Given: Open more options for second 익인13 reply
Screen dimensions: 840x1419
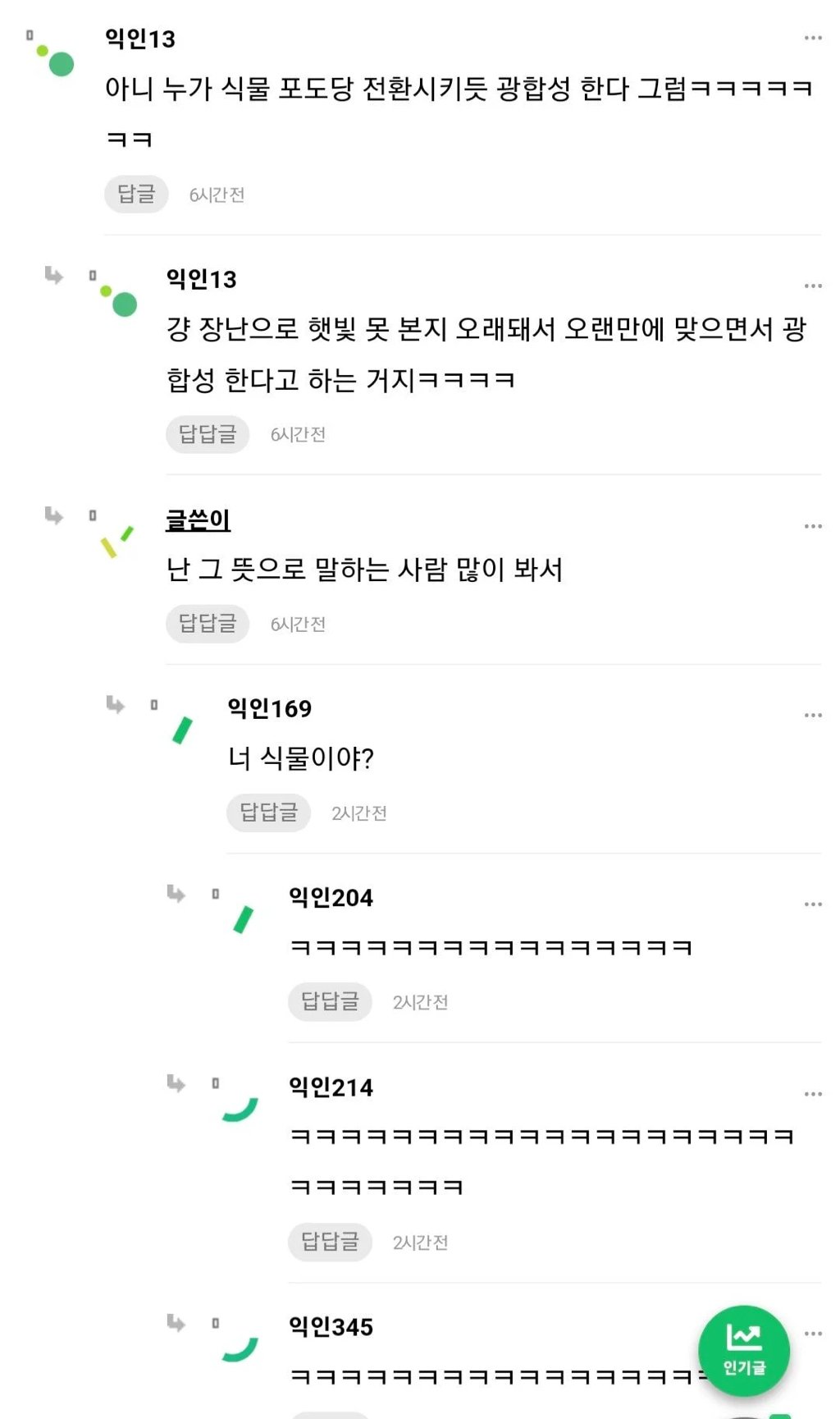Looking at the screenshot, I should pos(812,286).
